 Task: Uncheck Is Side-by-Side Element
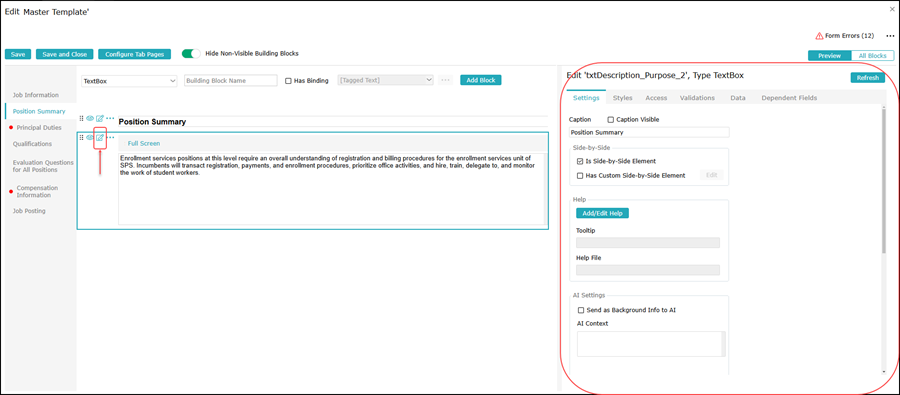[x=580, y=161]
